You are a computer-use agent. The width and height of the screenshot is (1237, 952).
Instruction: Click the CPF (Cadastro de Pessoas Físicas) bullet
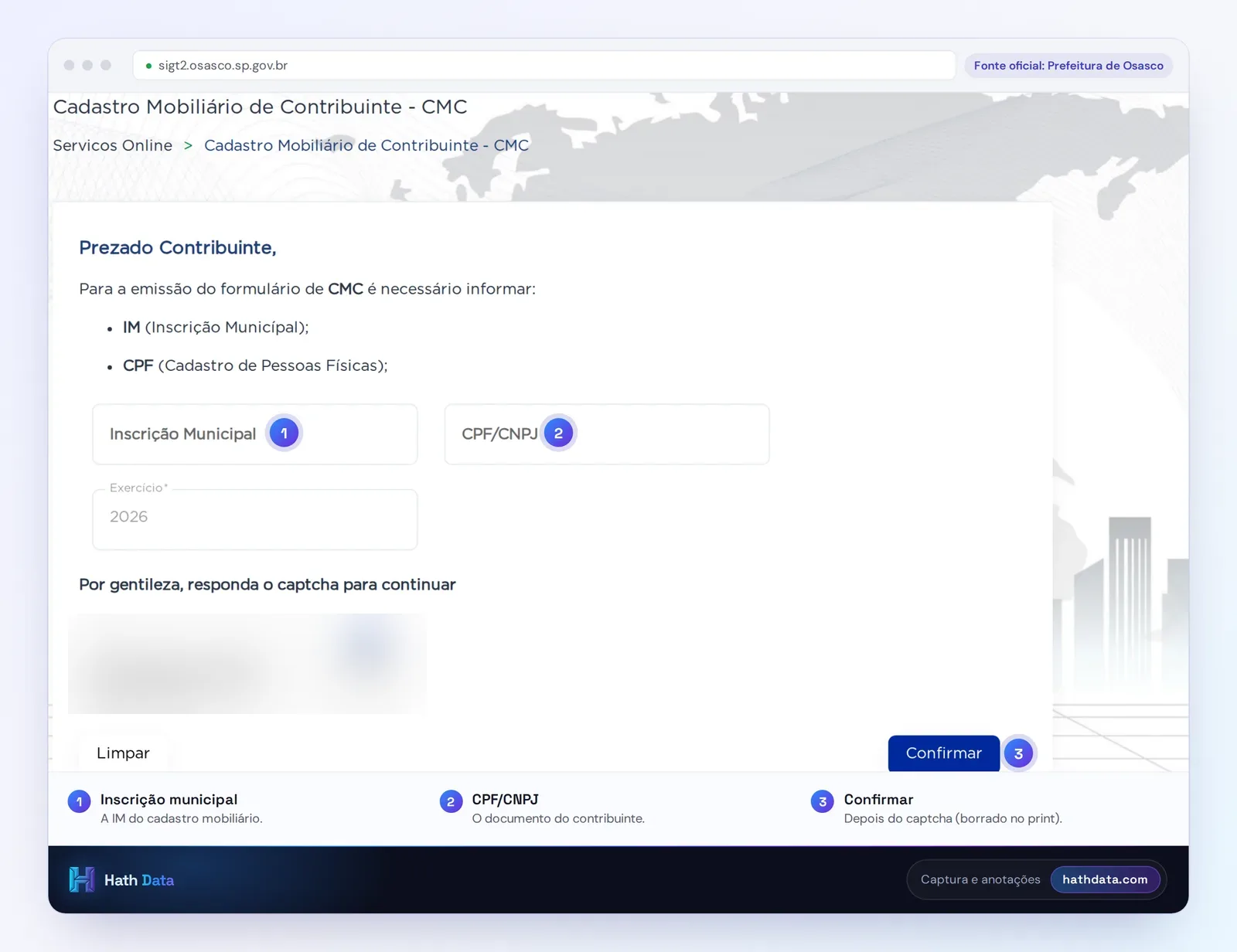[x=255, y=365]
